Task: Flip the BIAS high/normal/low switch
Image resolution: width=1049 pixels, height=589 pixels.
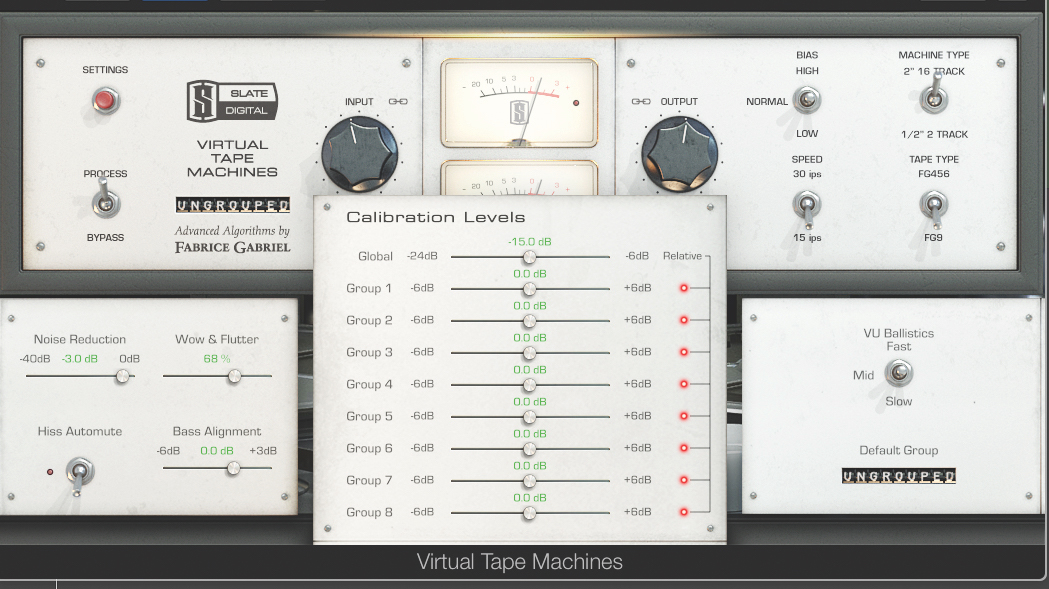Action: coord(807,100)
